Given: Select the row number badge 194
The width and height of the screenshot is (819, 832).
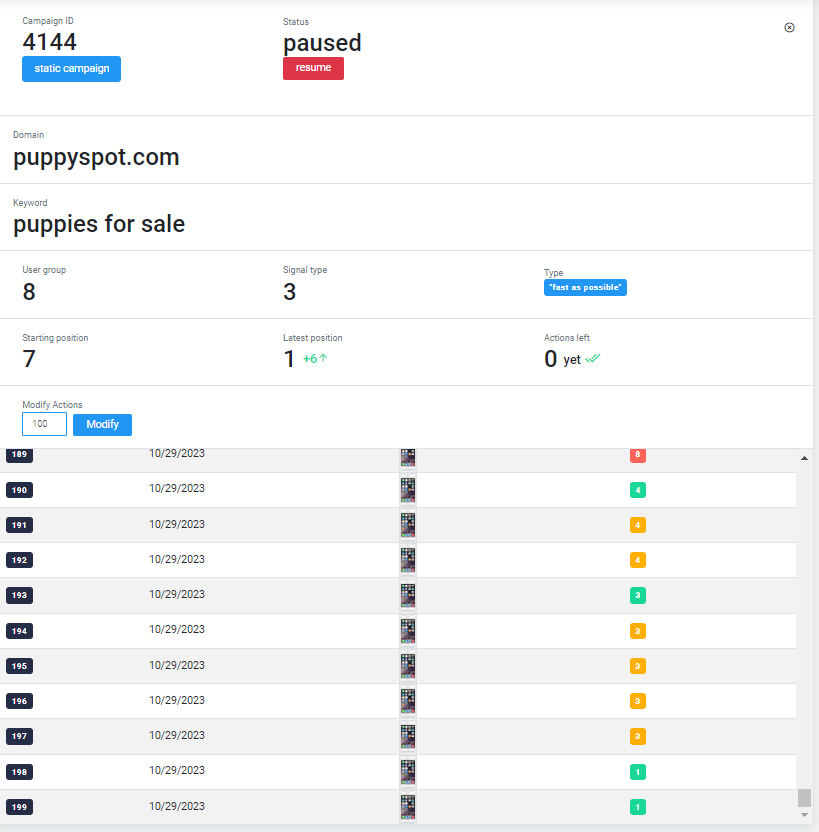Looking at the screenshot, I should [x=20, y=631].
